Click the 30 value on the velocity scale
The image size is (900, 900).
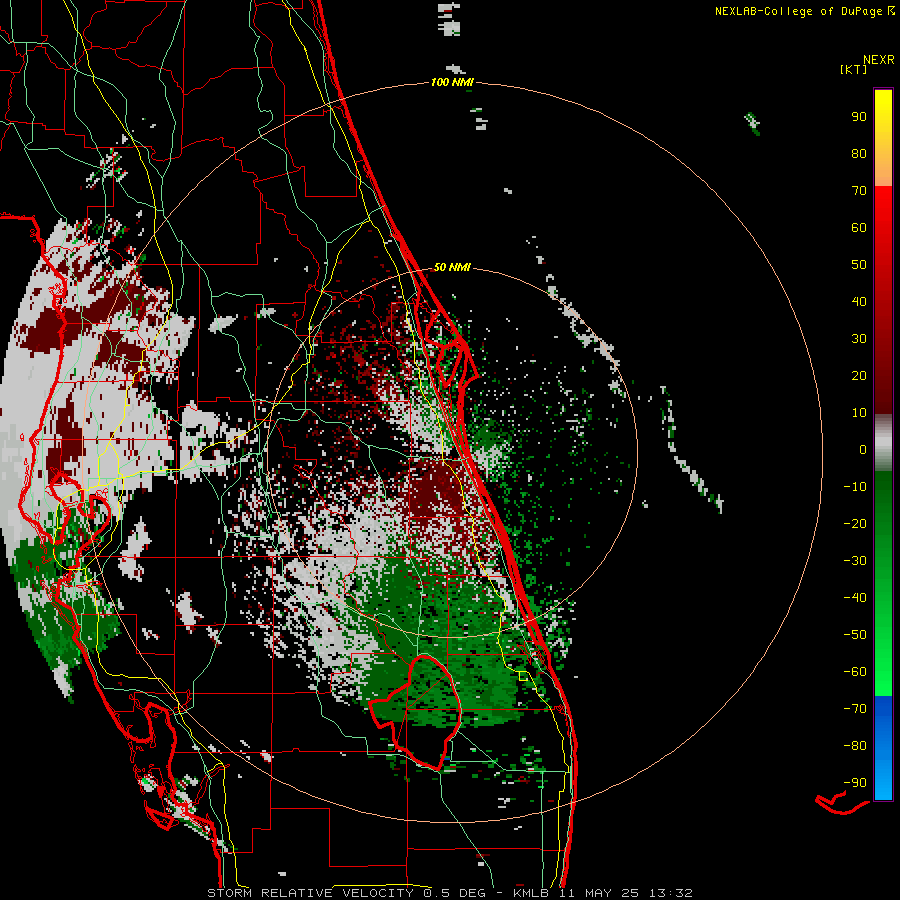pyautogui.click(x=859, y=339)
